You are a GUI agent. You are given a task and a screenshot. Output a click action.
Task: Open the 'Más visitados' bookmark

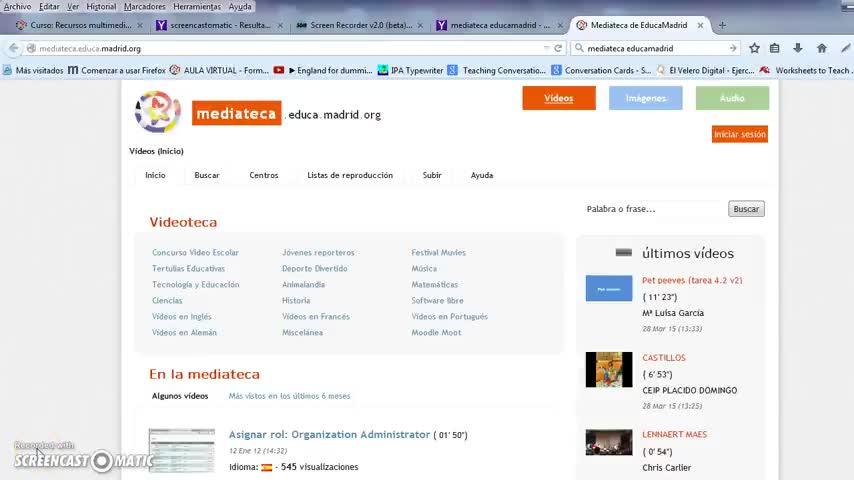pos(33,70)
